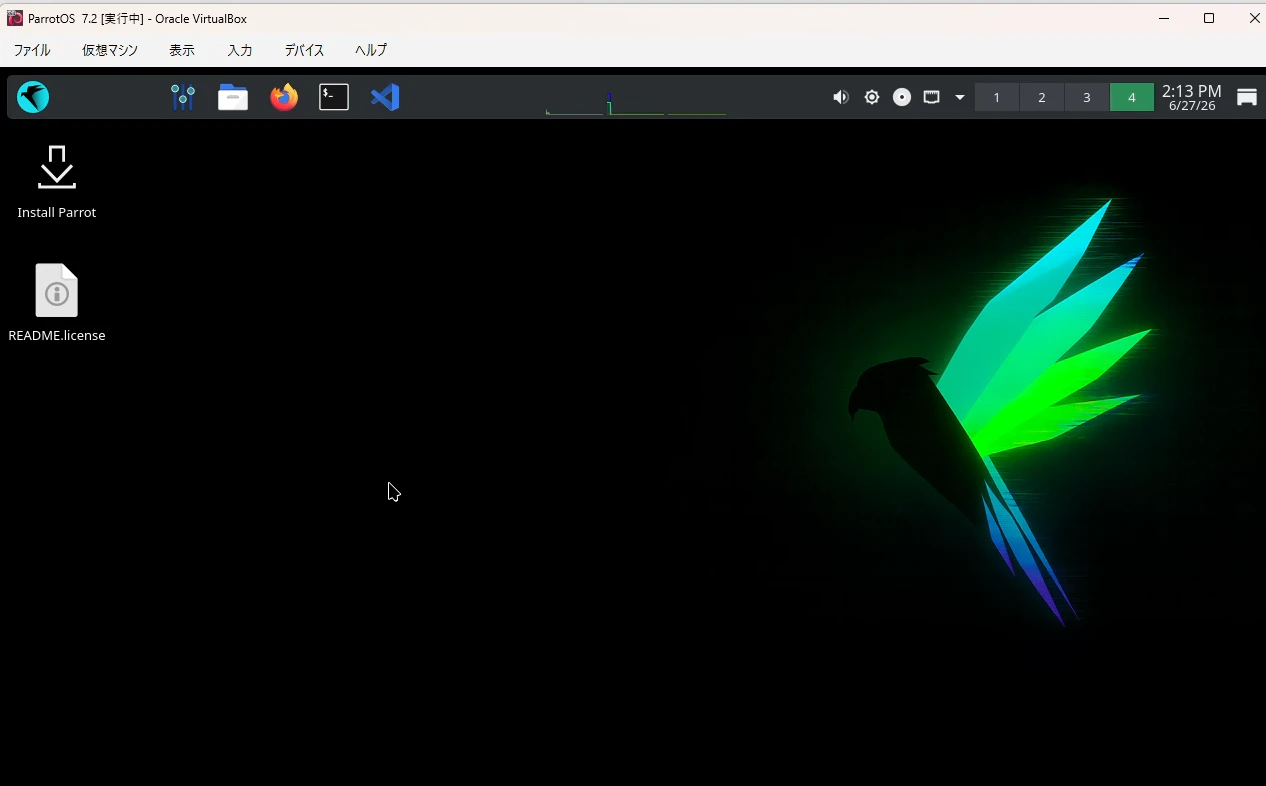The height and width of the screenshot is (786, 1266).
Task: Click the round disc tray icon
Action: click(x=902, y=97)
